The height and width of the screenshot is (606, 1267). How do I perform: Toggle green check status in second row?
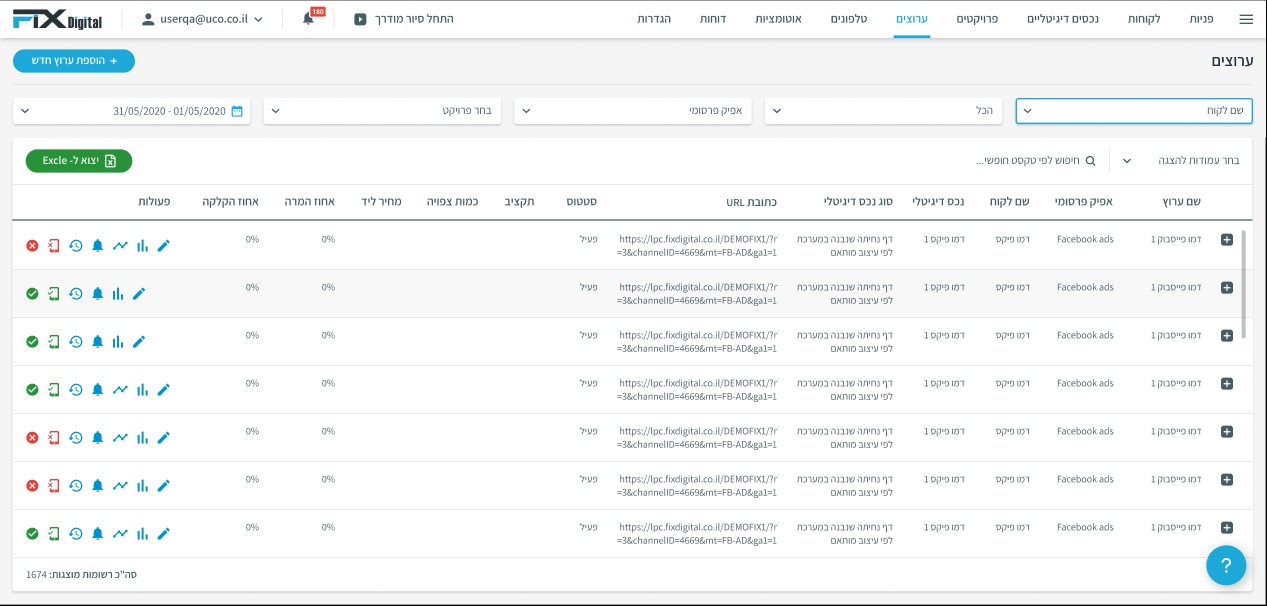tap(32, 293)
